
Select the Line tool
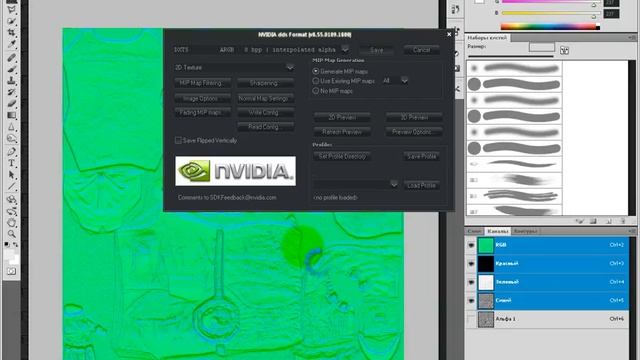[11, 187]
